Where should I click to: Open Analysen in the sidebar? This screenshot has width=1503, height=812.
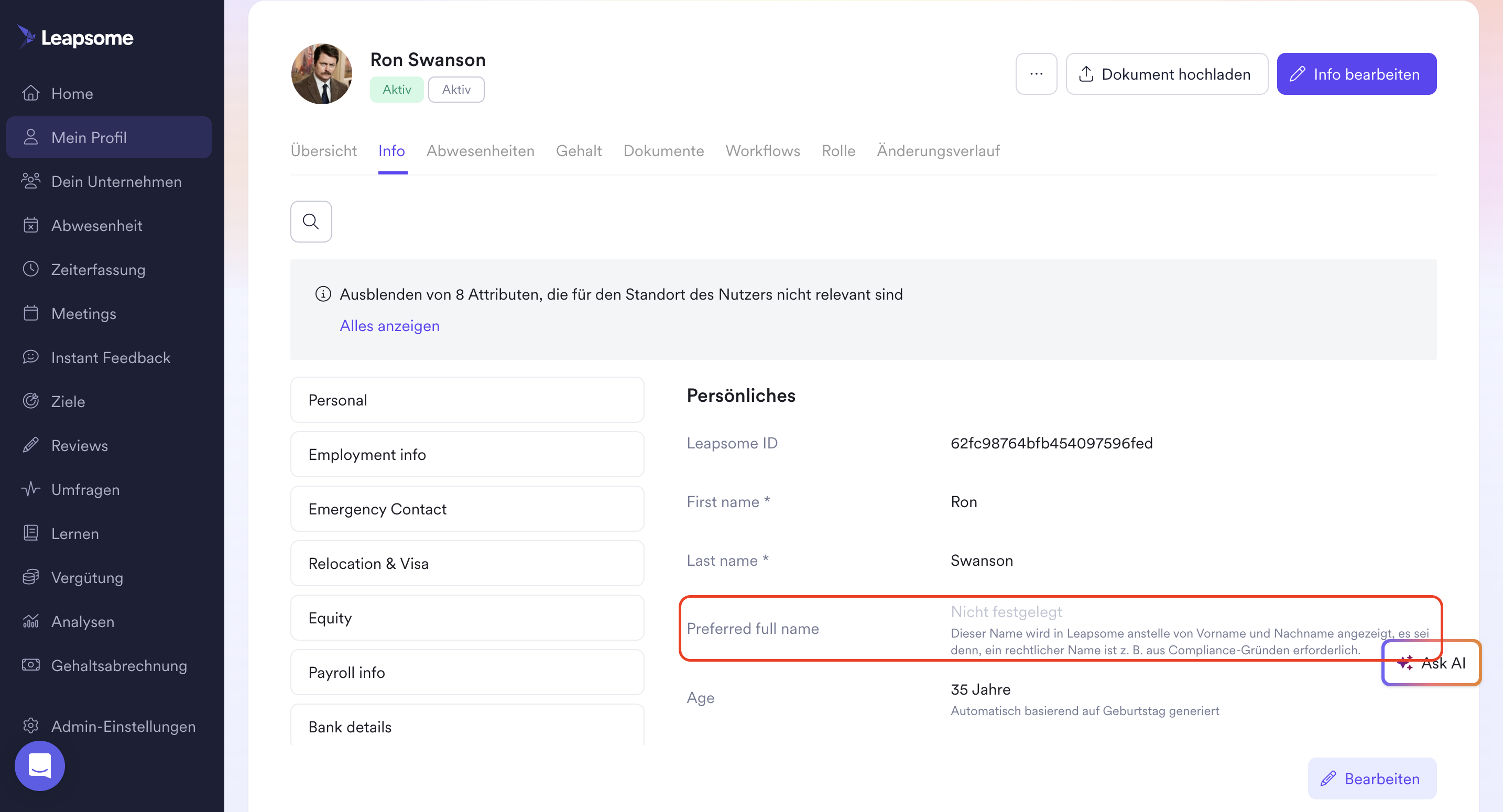click(83, 622)
